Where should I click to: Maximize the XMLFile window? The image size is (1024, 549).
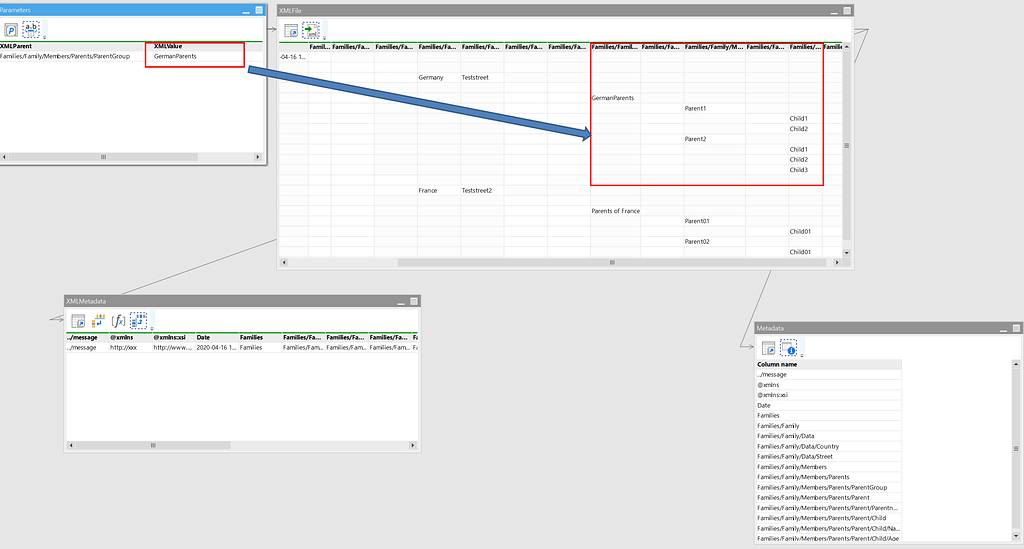coord(847,10)
